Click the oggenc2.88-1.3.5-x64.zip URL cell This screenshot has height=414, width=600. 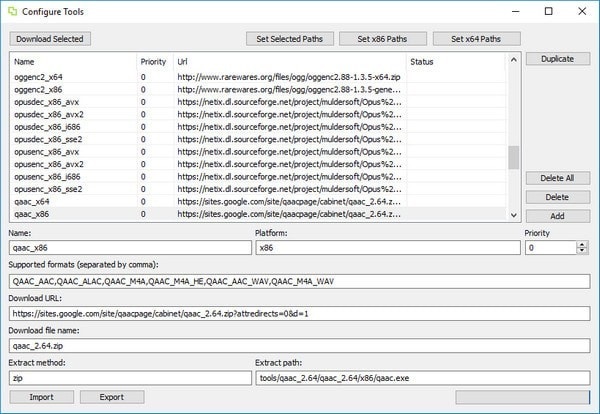coord(290,77)
